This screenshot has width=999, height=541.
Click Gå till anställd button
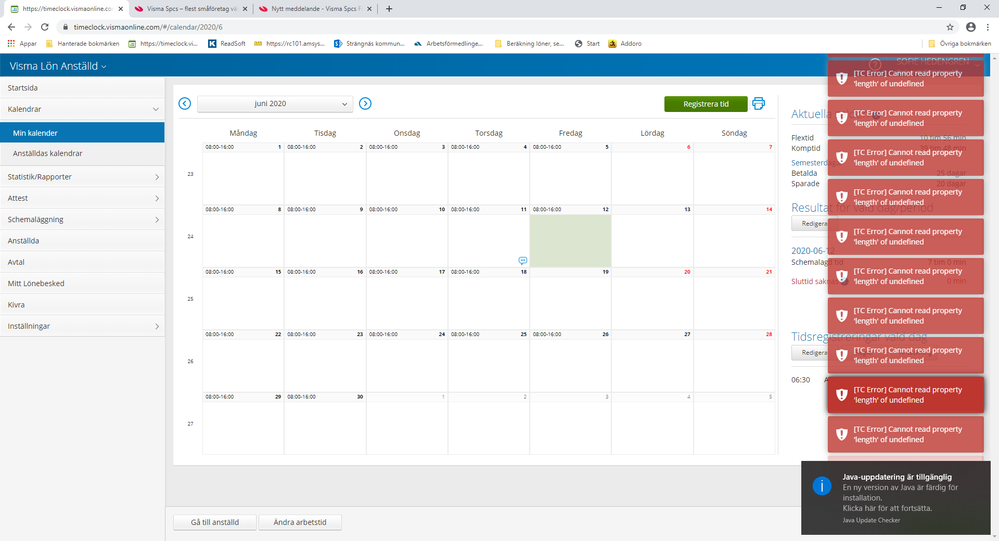click(x=215, y=522)
